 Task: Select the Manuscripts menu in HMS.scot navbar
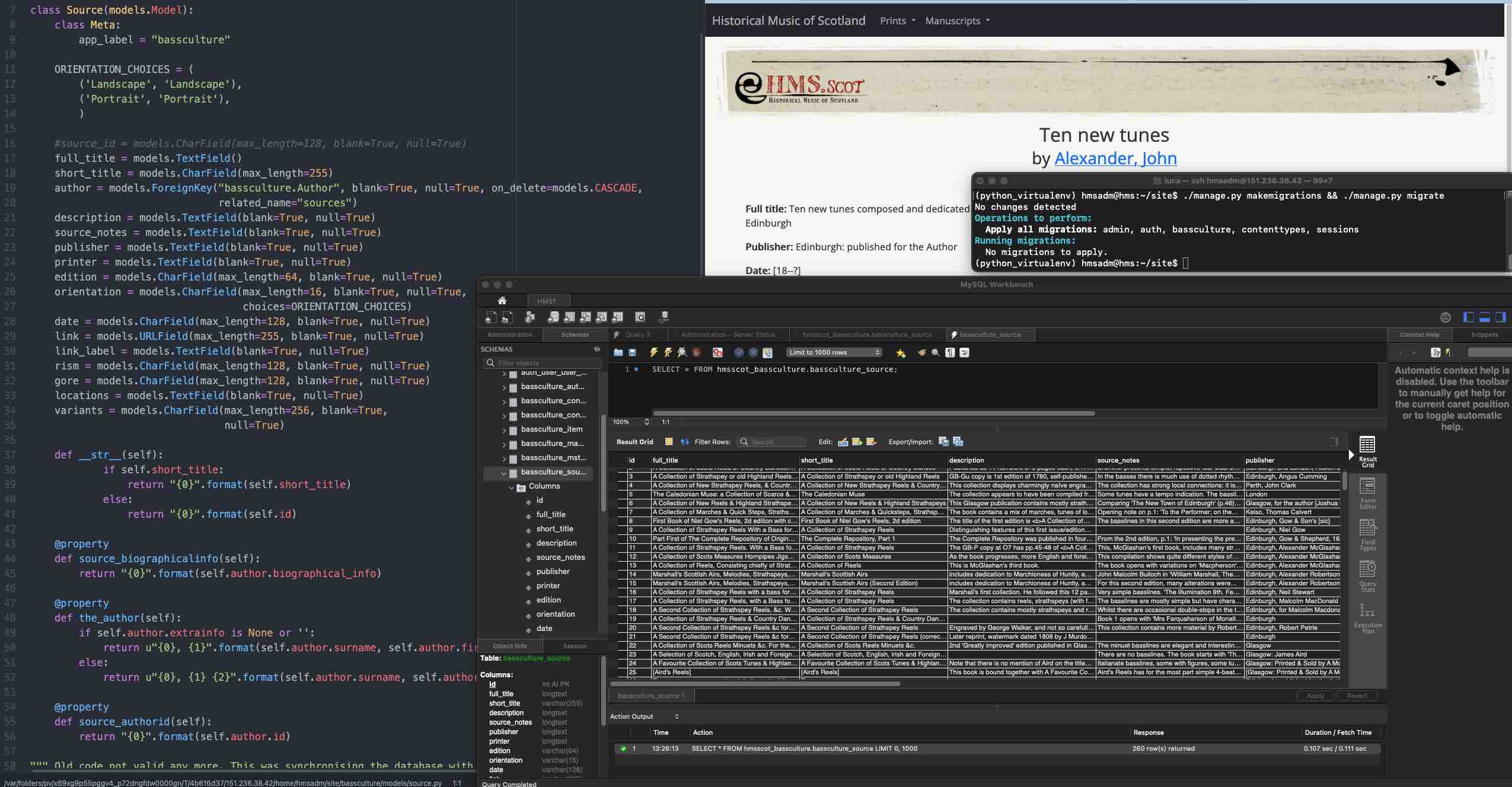[x=953, y=20]
